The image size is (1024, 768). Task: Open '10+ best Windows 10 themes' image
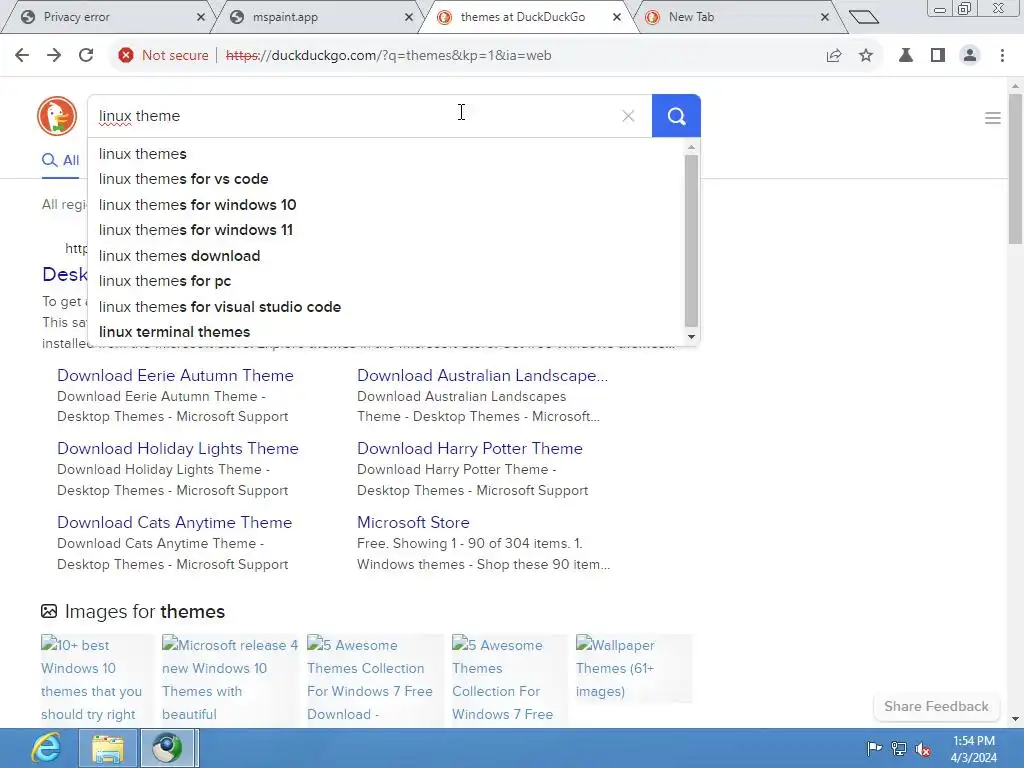pyautogui.click(x=95, y=679)
